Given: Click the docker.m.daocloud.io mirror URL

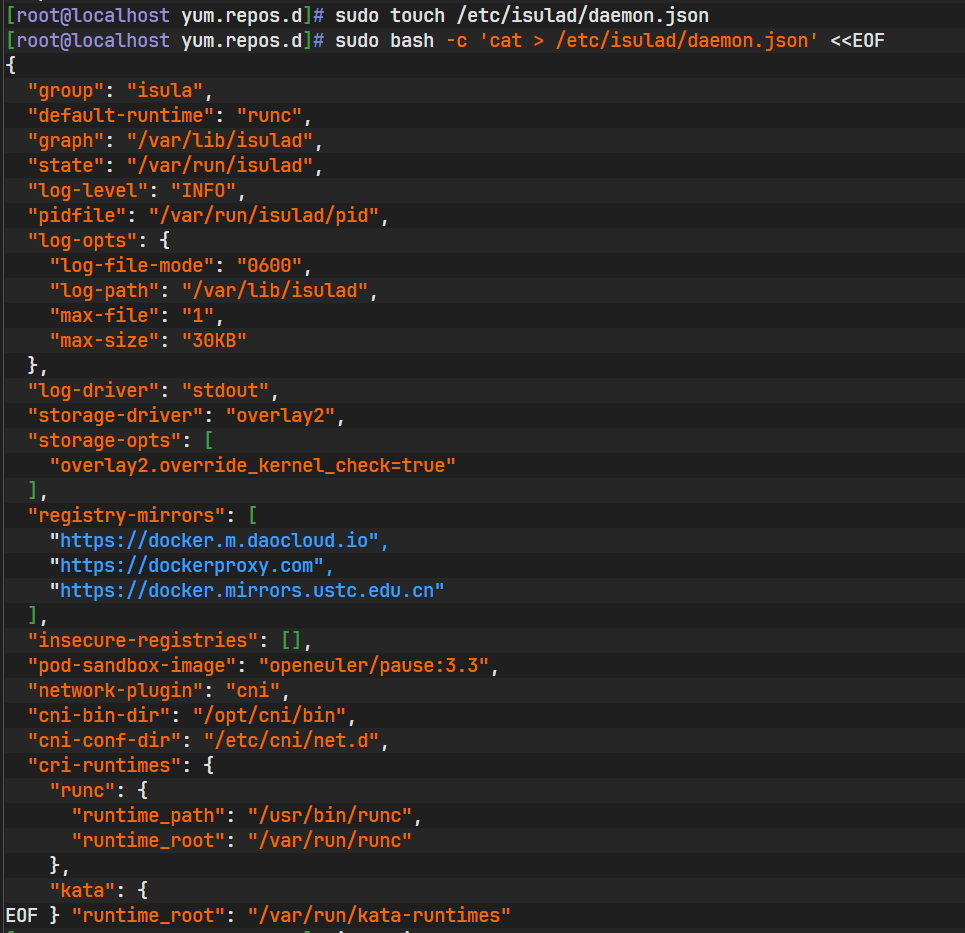Looking at the screenshot, I should point(214,540).
